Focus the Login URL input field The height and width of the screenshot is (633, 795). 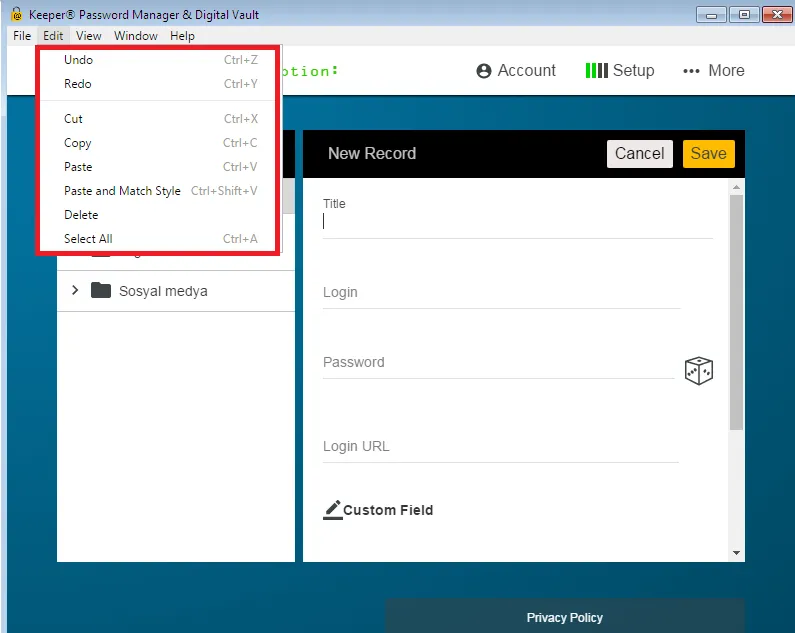click(501, 447)
